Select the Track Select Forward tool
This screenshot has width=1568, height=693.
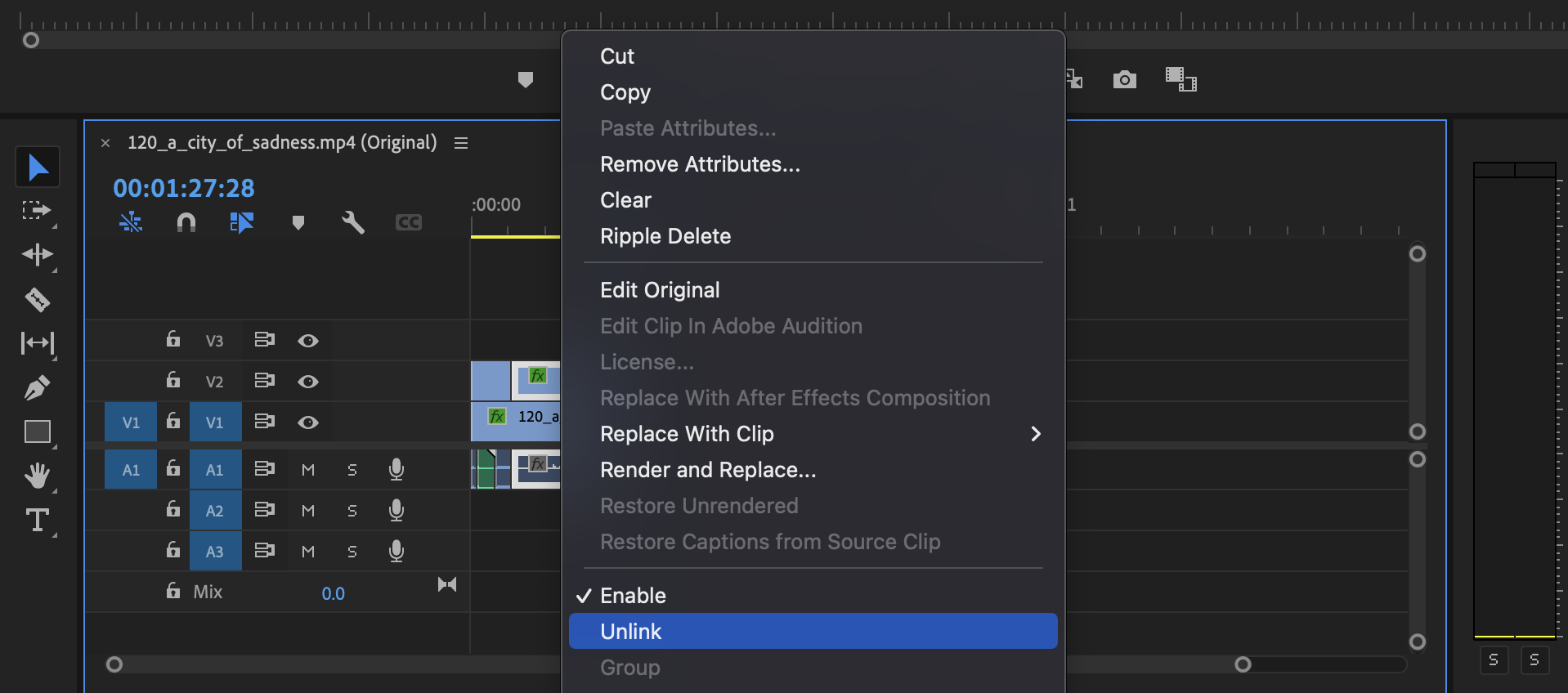[36, 211]
